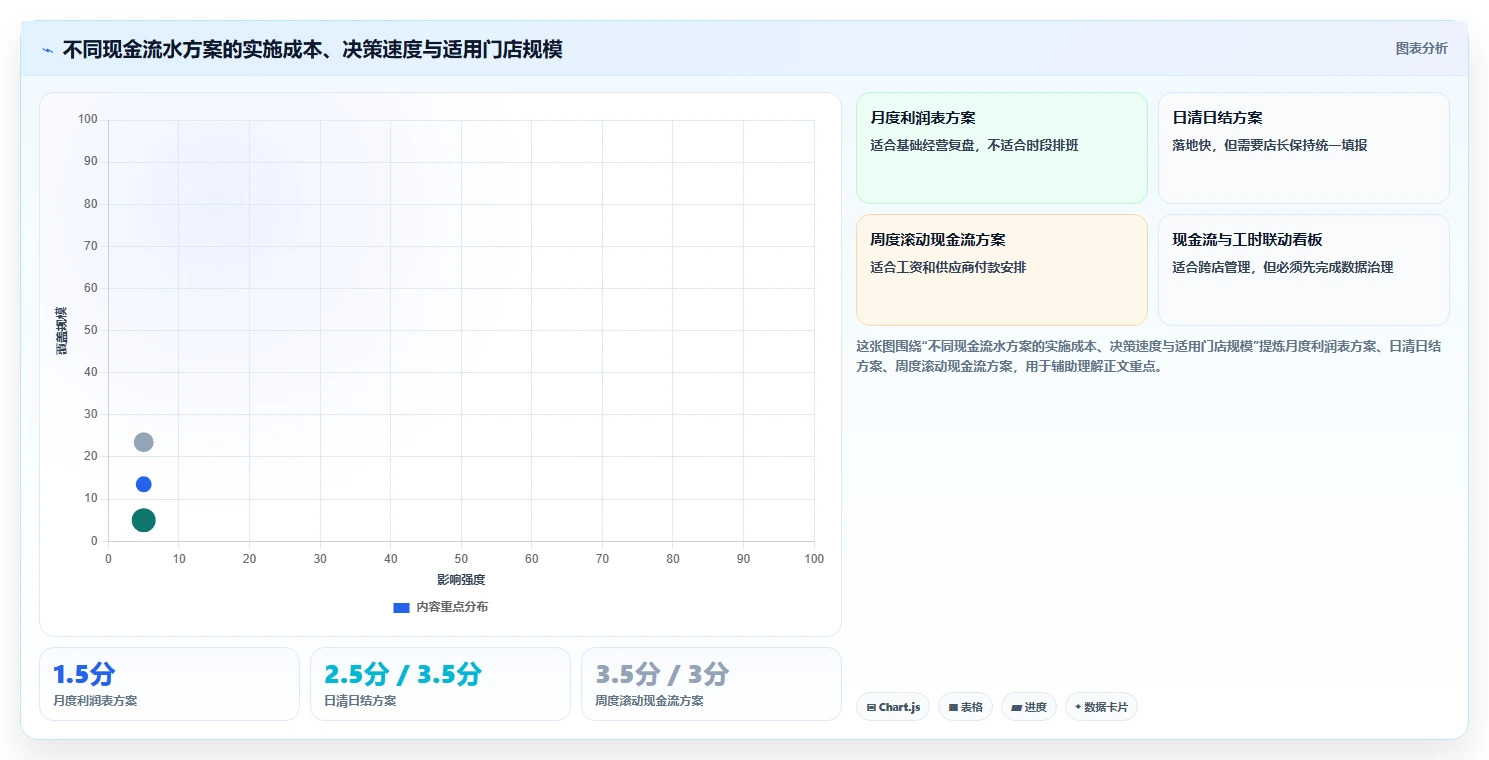
Task: Click the lightning icon beside the title
Action: (47, 50)
